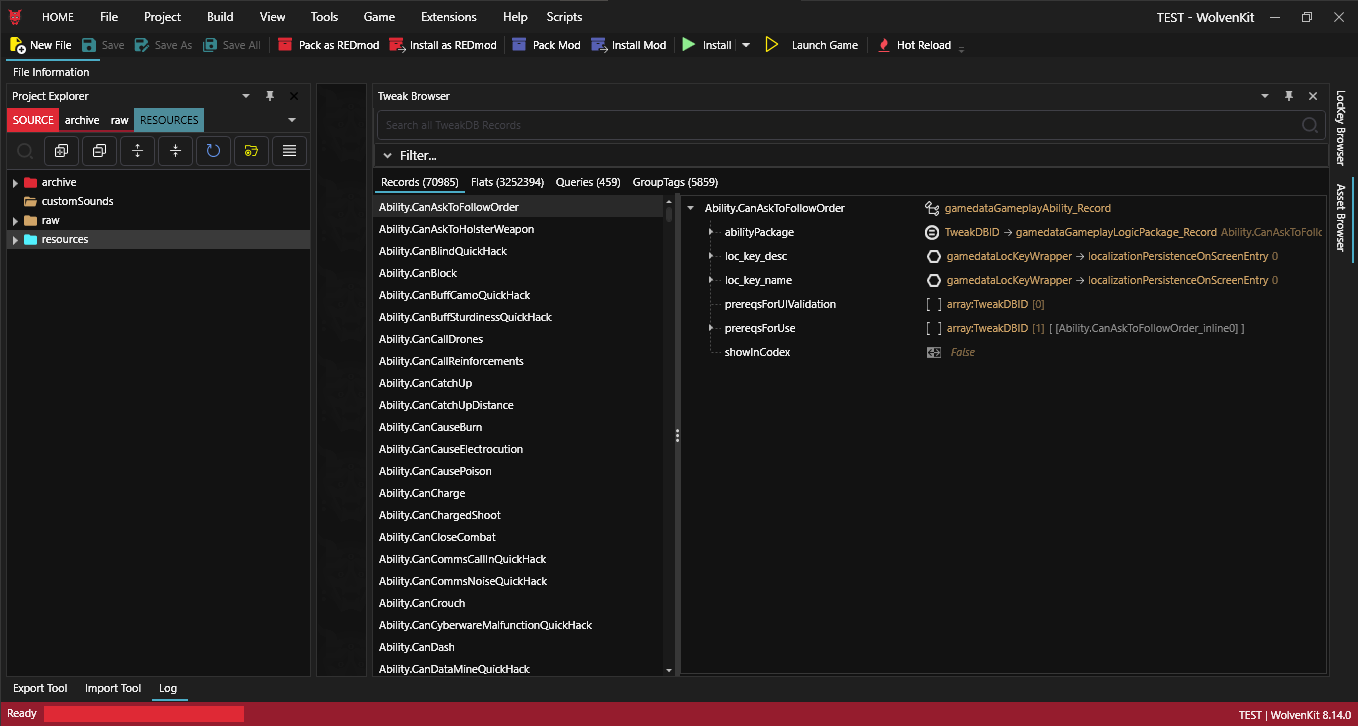Select the RESOURCES filter tab in Project Explorer
Screen dimensions: 1358x726
point(168,120)
